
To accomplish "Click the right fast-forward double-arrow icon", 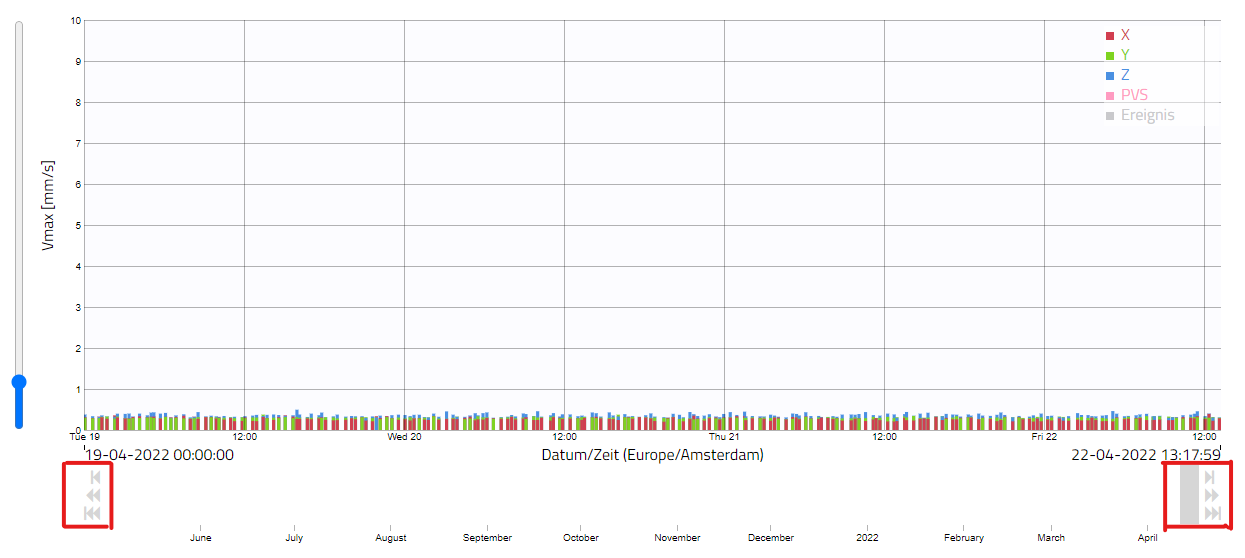I will [x=1212, y=495].
